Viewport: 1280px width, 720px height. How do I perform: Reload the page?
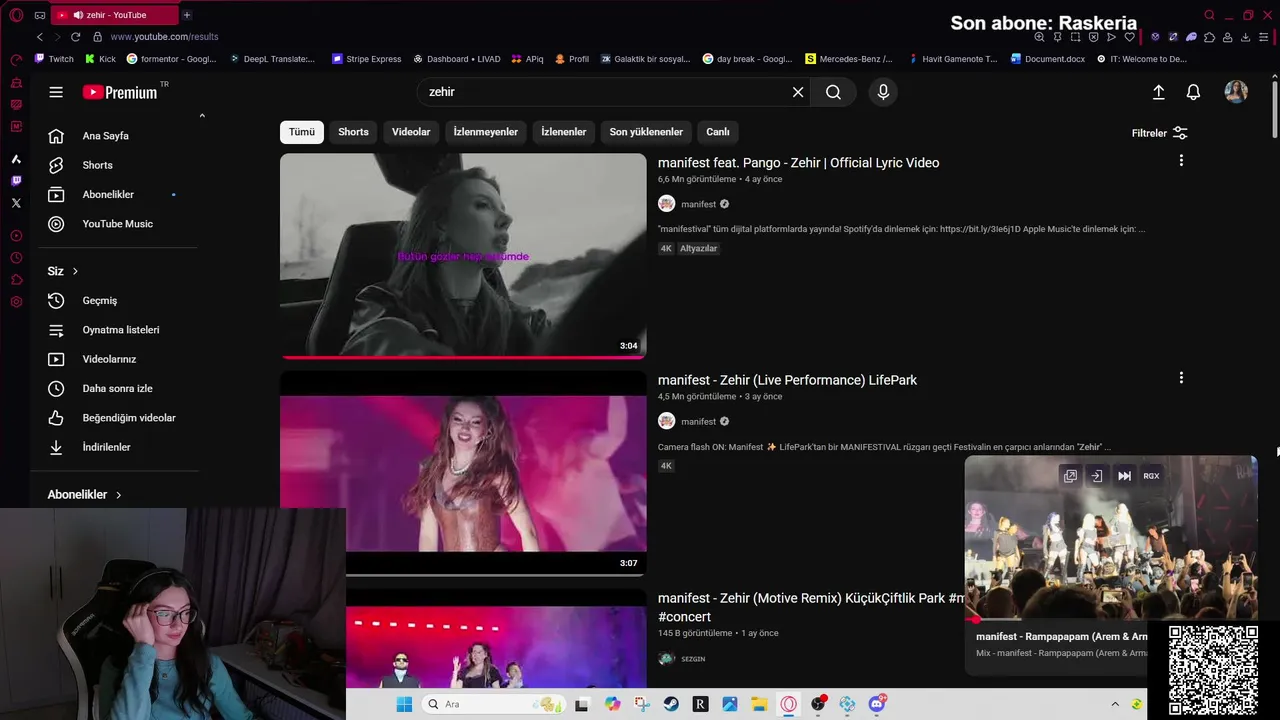click(75, 37)
